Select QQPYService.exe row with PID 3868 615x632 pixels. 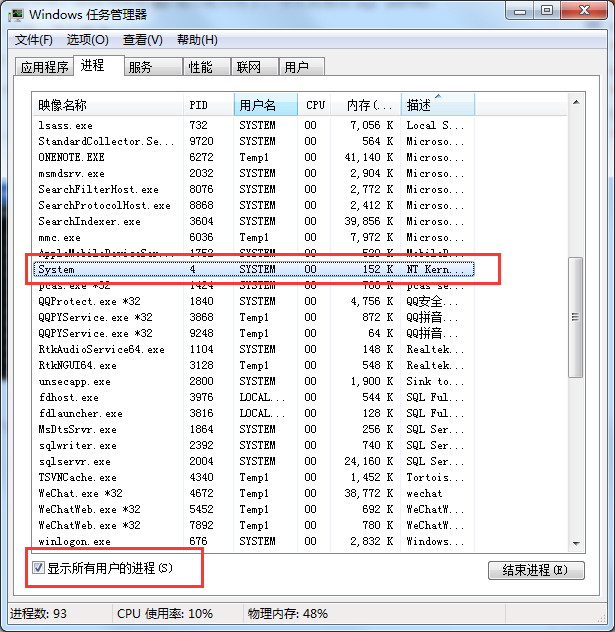point(254,317)
